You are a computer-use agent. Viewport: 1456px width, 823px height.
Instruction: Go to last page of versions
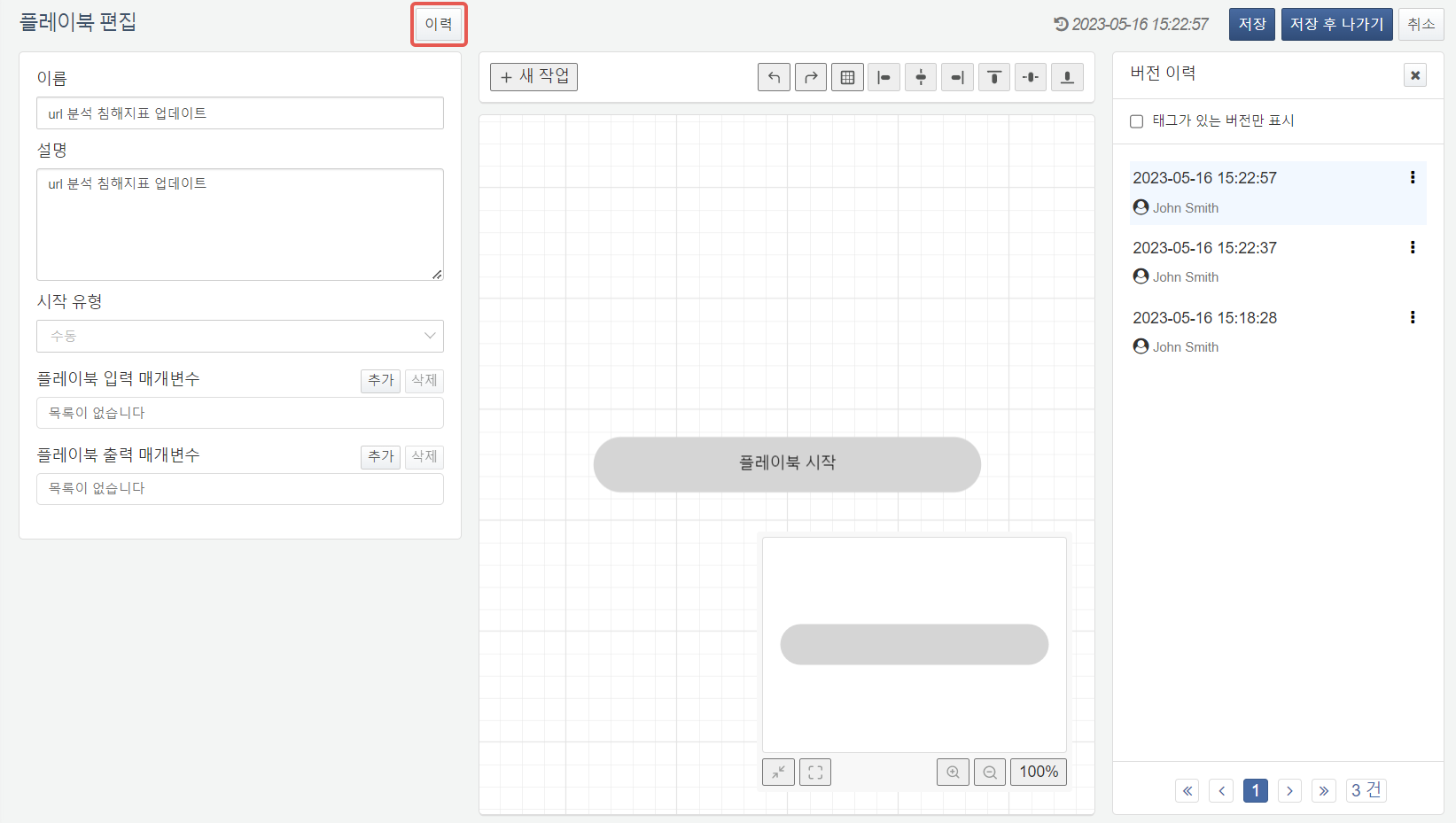point(1324,790)
